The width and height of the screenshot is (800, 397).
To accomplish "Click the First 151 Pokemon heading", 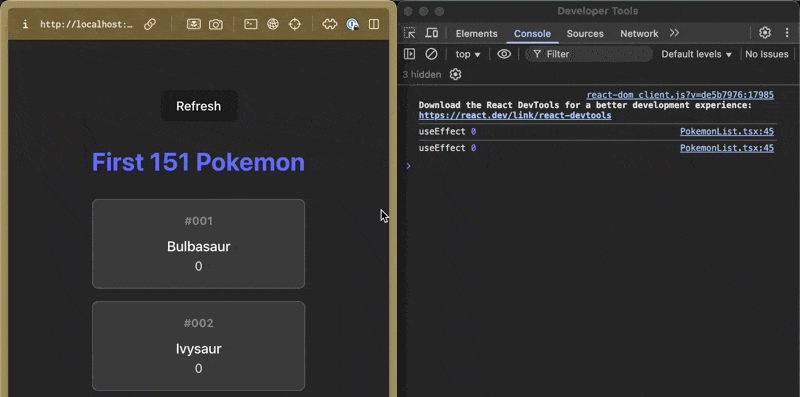I will [198, 162].
